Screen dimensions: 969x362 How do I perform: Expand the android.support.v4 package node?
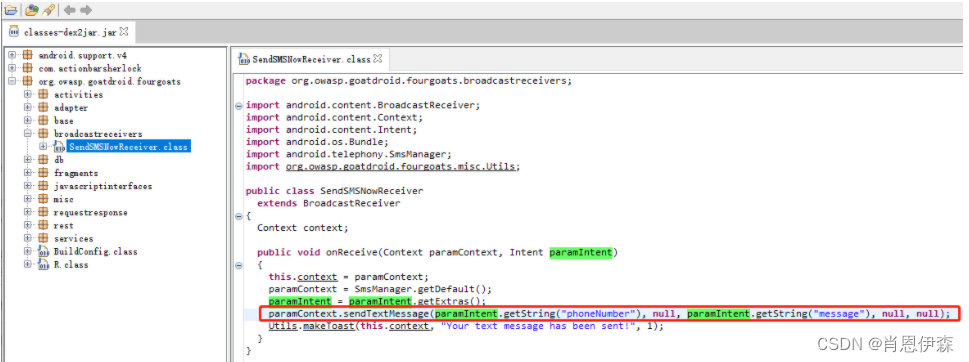click(x=12, y=55)
